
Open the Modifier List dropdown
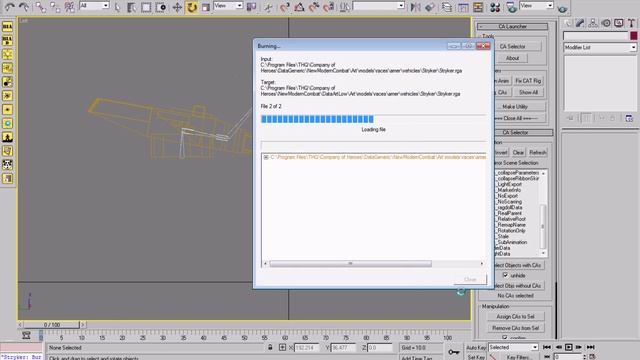click(600, 47)
